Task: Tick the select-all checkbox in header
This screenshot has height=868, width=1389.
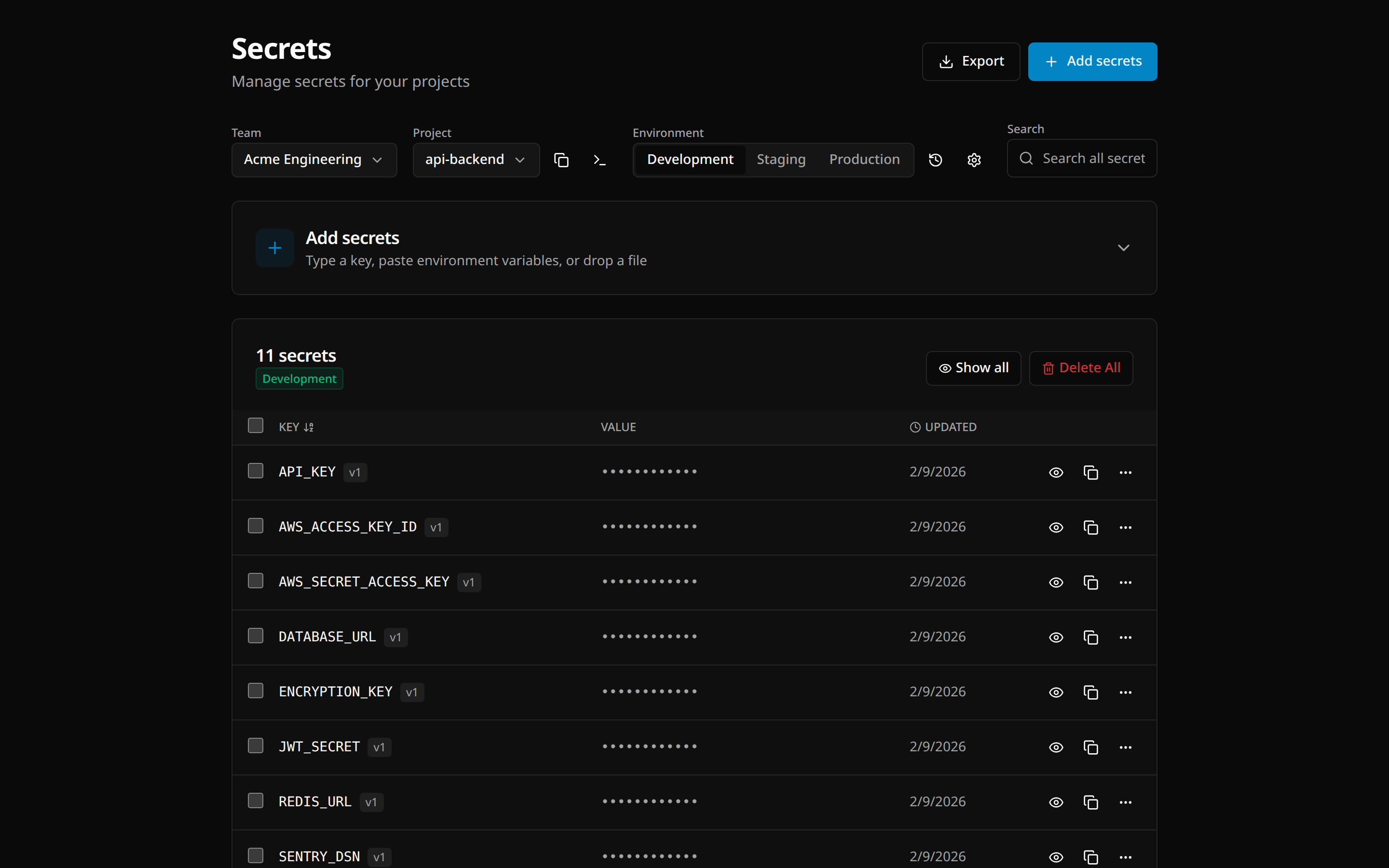Action: tap(256, 425)
